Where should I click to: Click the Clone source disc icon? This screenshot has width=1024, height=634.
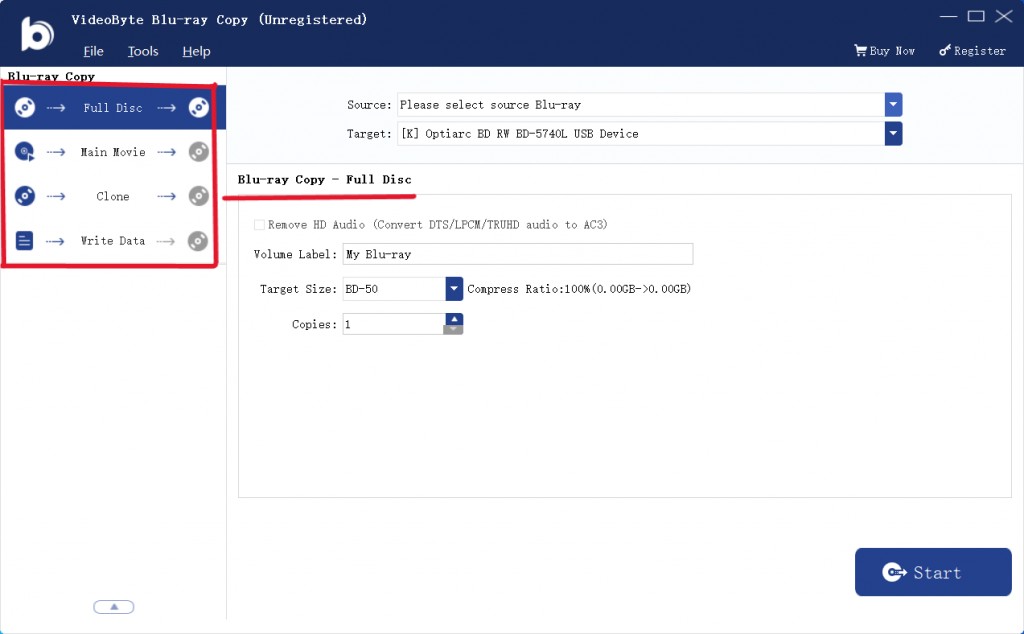click(x=25, y=196)
